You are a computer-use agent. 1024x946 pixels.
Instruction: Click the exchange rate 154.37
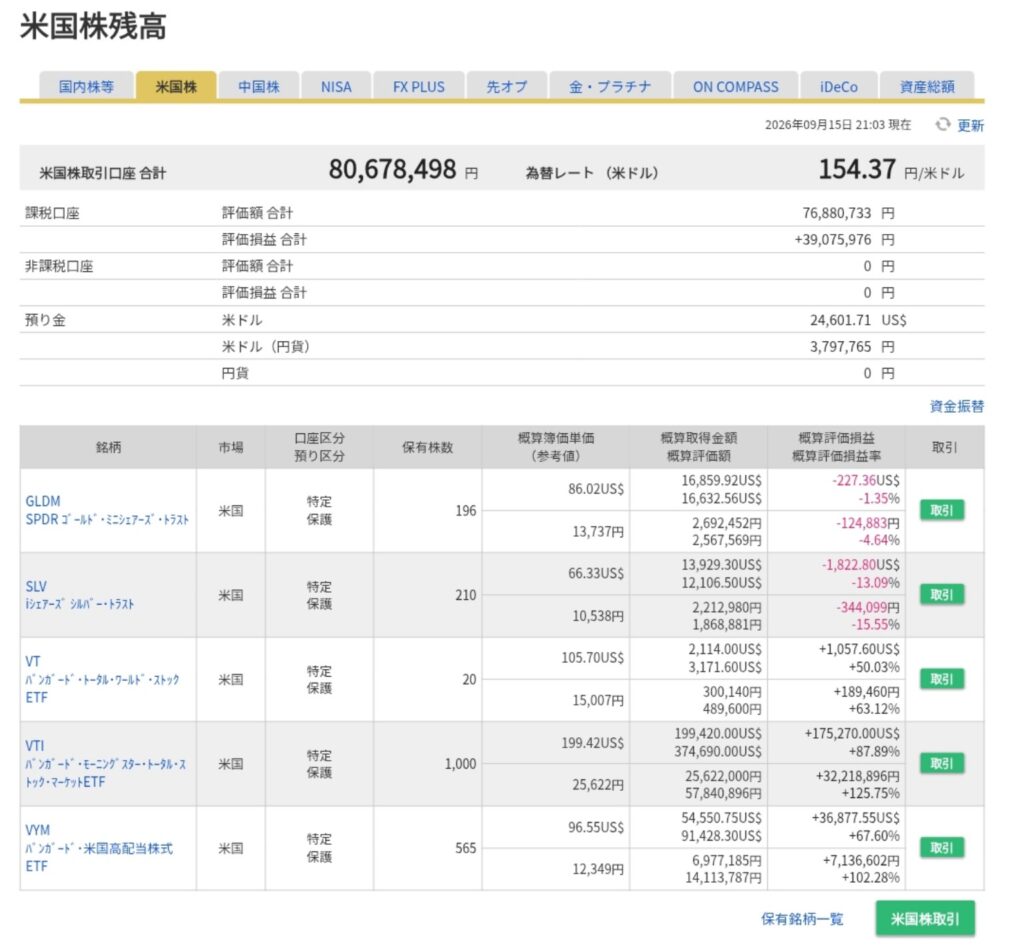click(x=857, y=170)
